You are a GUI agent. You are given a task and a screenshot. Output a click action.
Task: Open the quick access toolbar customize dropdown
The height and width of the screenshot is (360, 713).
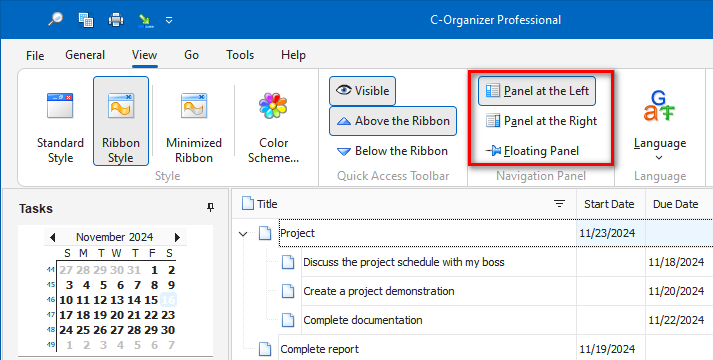click(169, 20)
